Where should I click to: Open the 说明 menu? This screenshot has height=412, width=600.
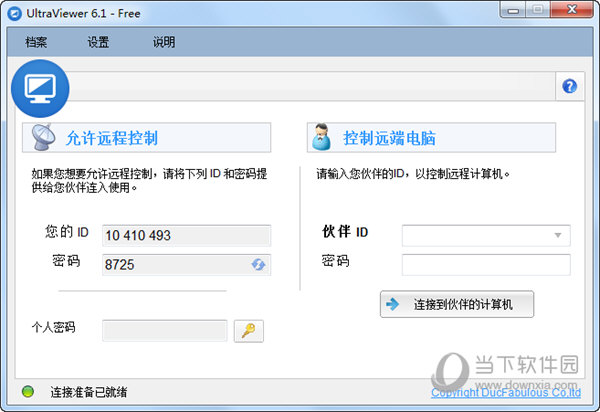coord(164,42)
